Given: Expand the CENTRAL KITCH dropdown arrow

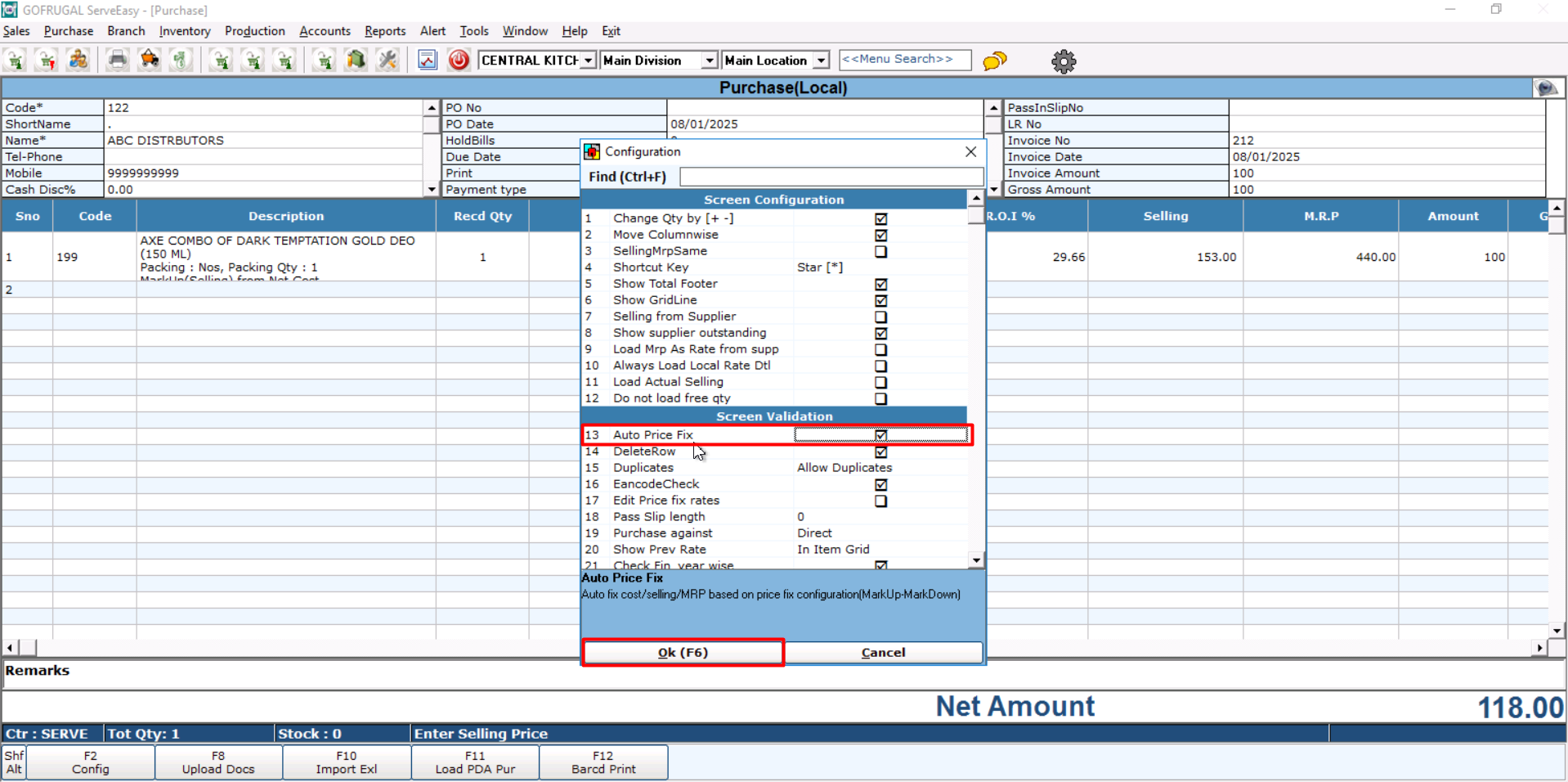Looking at the screenshot, I should click(588, 61).
